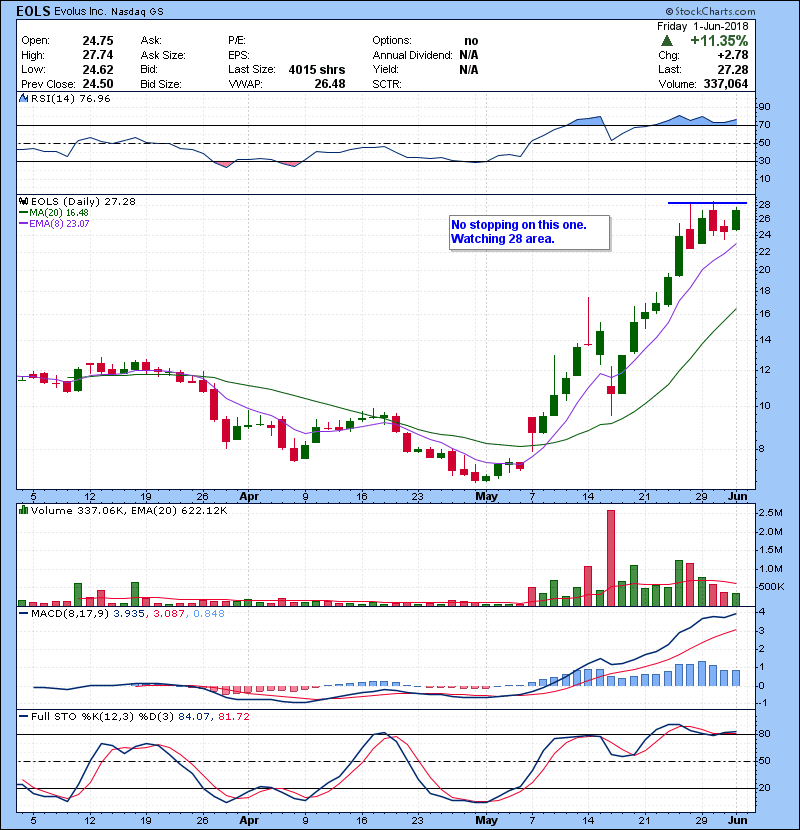Click the Chg value +2.78
Viewport: 800px width, 830px height.
733,55
